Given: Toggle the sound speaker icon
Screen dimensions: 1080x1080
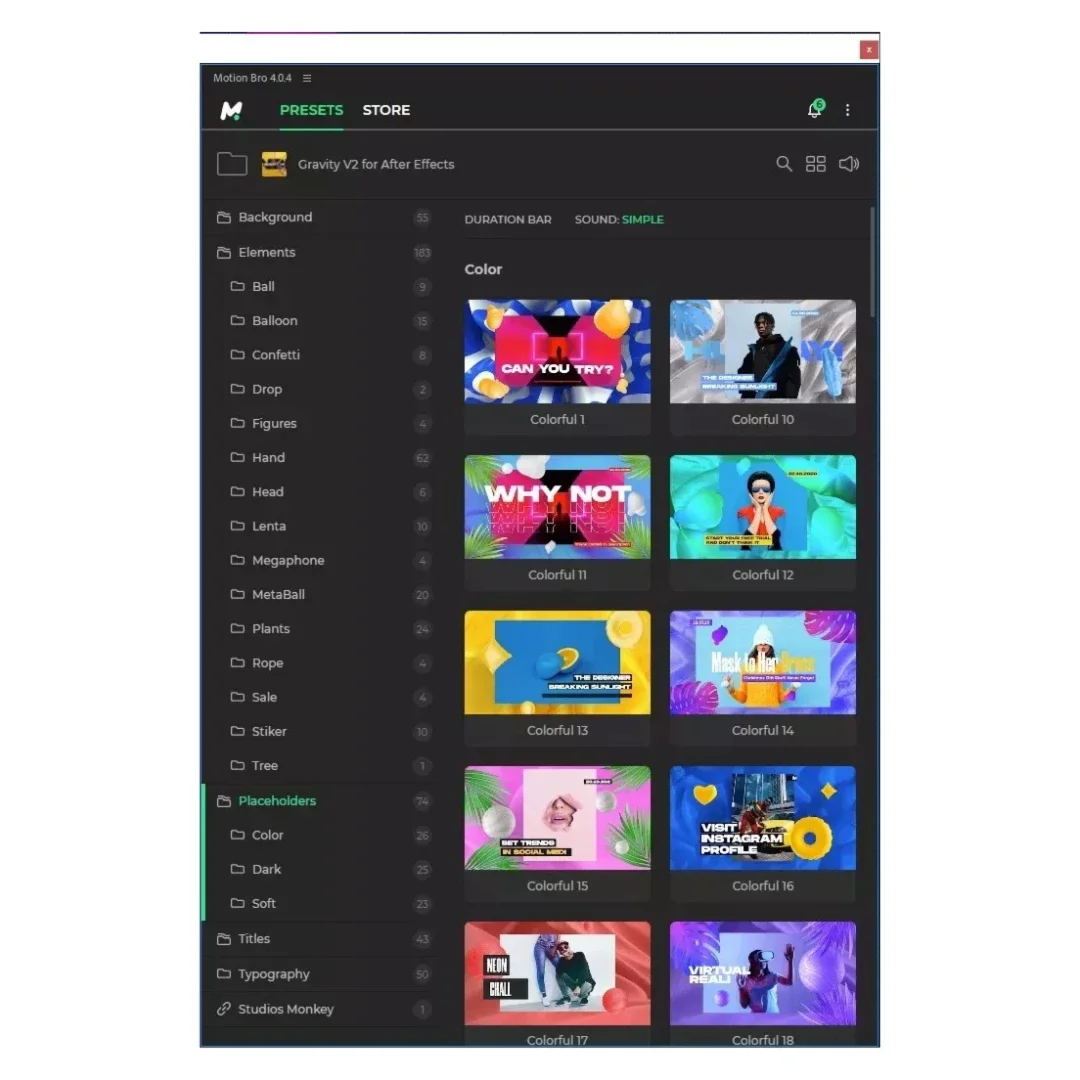Looking at the screenshot, I should [x=849, y=164].
